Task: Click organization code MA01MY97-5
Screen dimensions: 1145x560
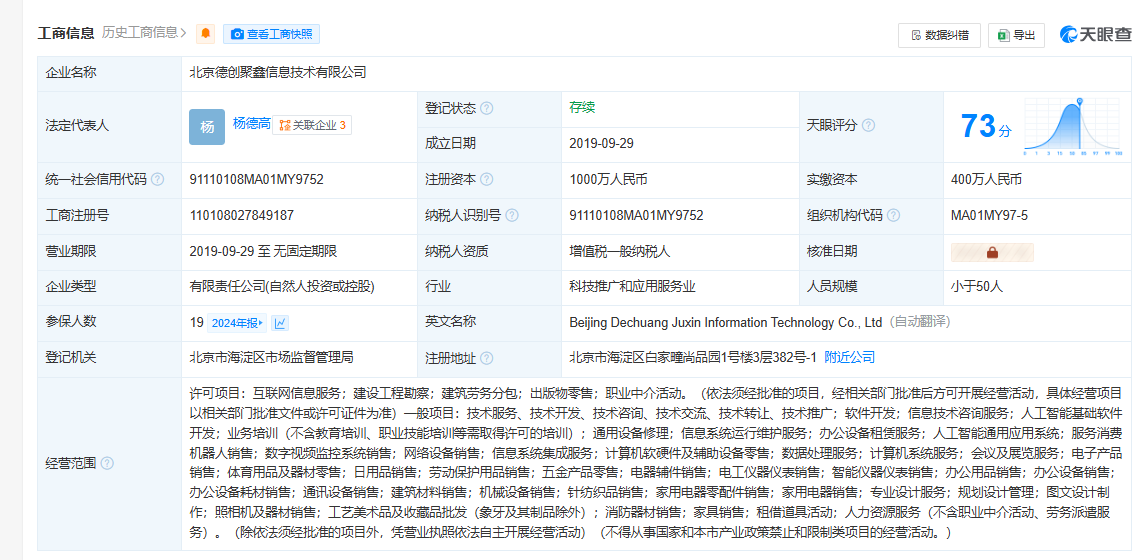Action: click(x=987, y=215)
